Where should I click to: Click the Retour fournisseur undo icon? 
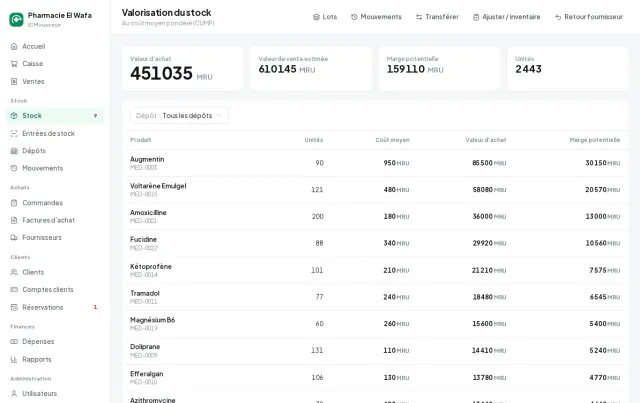point(558,17)
